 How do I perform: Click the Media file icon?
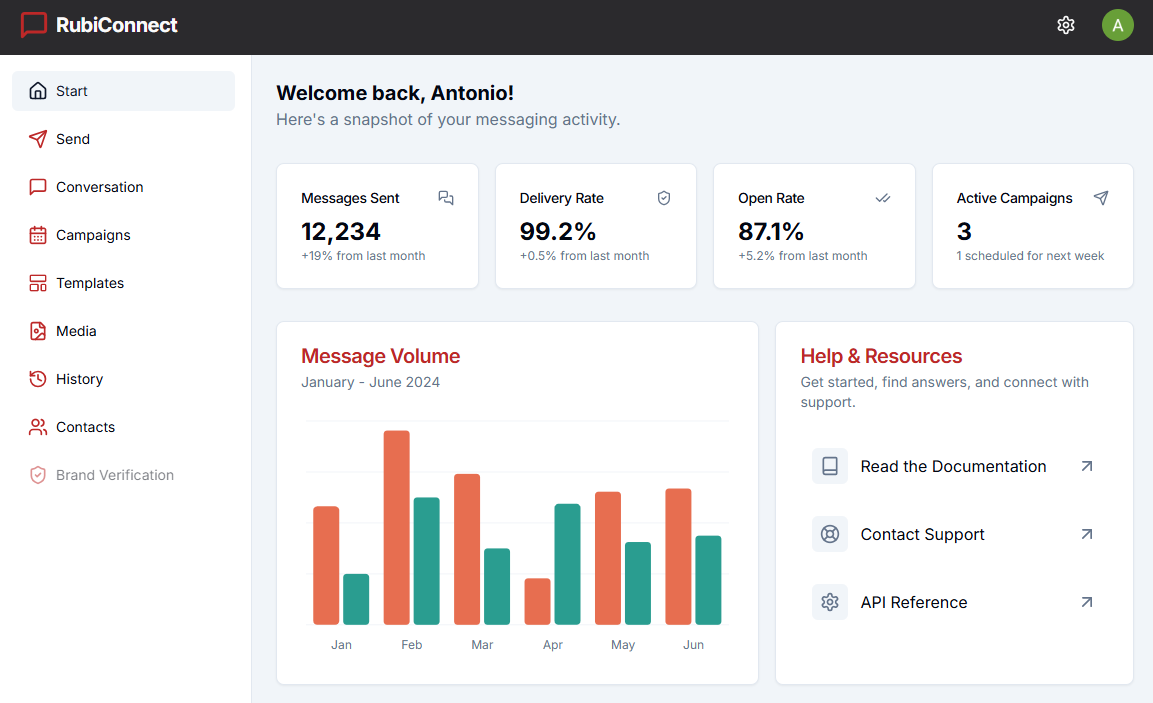pyautogui.click(x=38, y=331)
